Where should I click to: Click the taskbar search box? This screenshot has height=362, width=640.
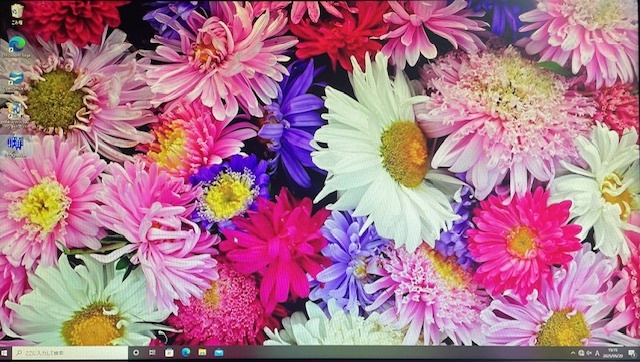(70, 353)
